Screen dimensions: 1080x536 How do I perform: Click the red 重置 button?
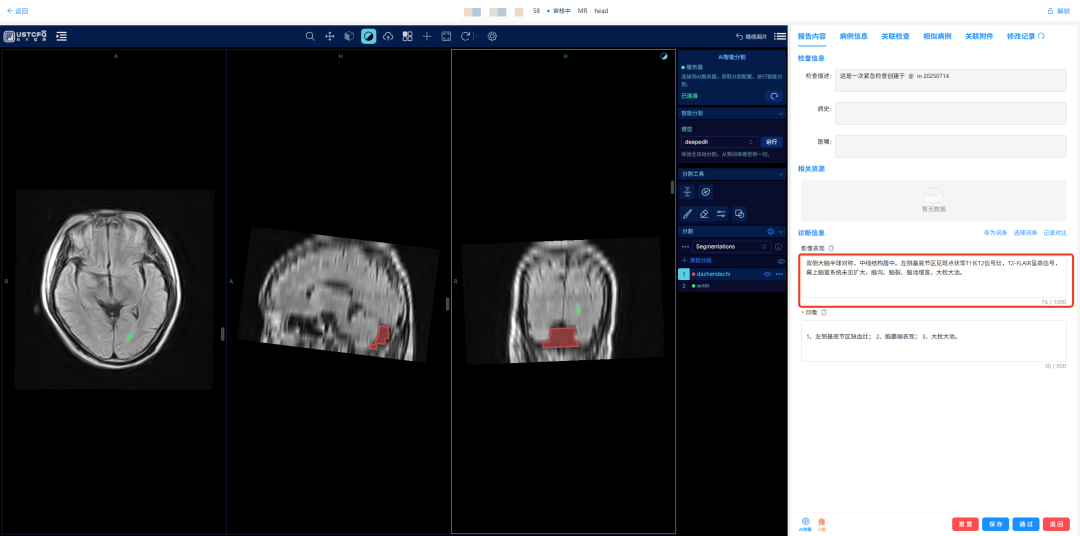pos(965,524)
